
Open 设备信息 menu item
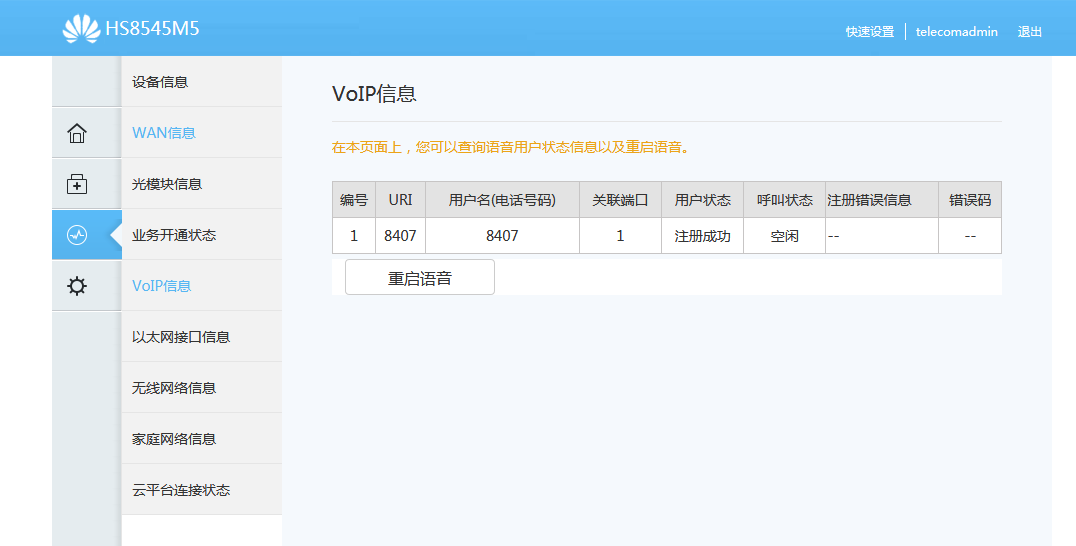coord(160,82)
